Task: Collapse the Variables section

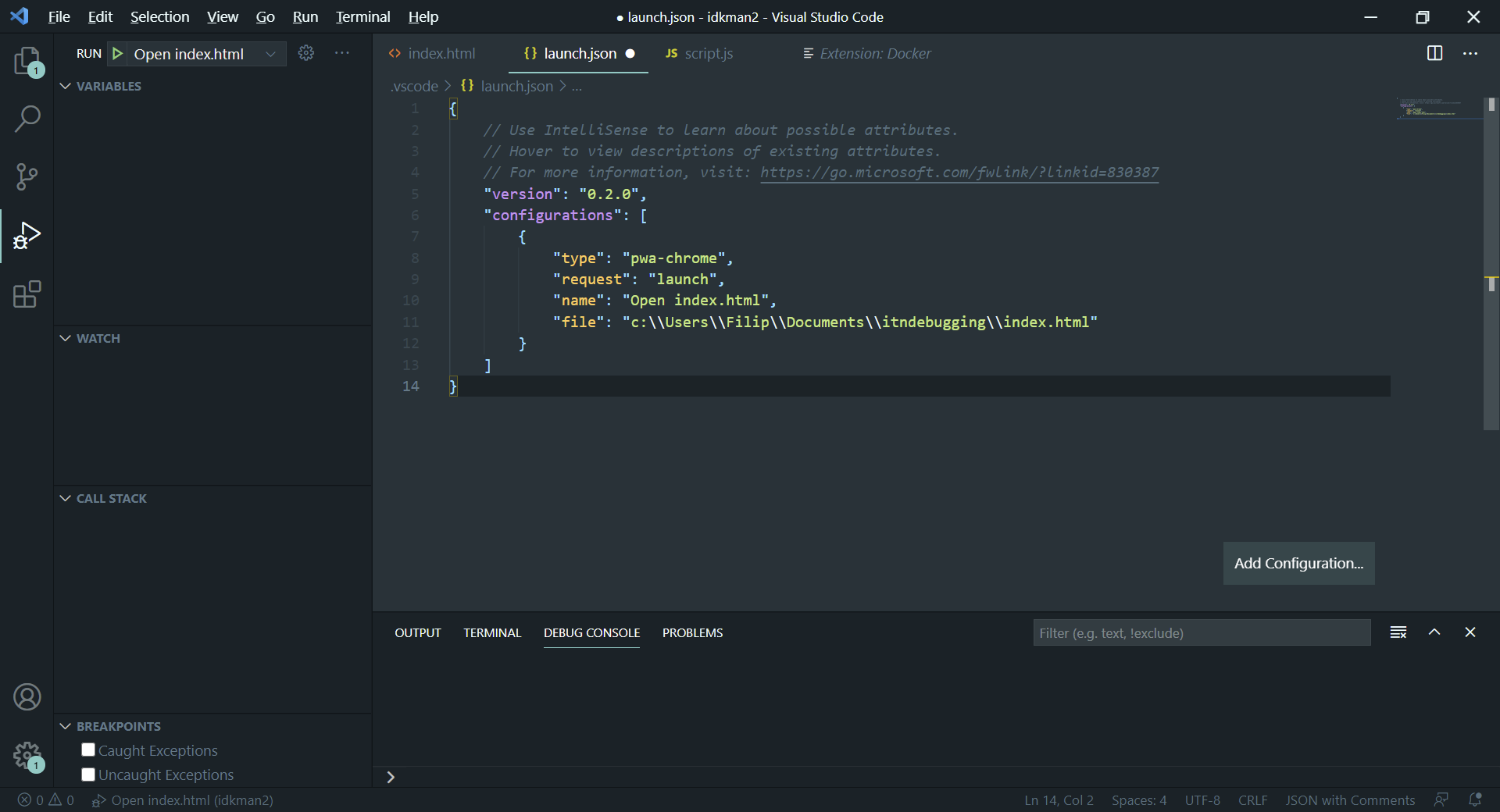Action: click(x=64, y=86)
